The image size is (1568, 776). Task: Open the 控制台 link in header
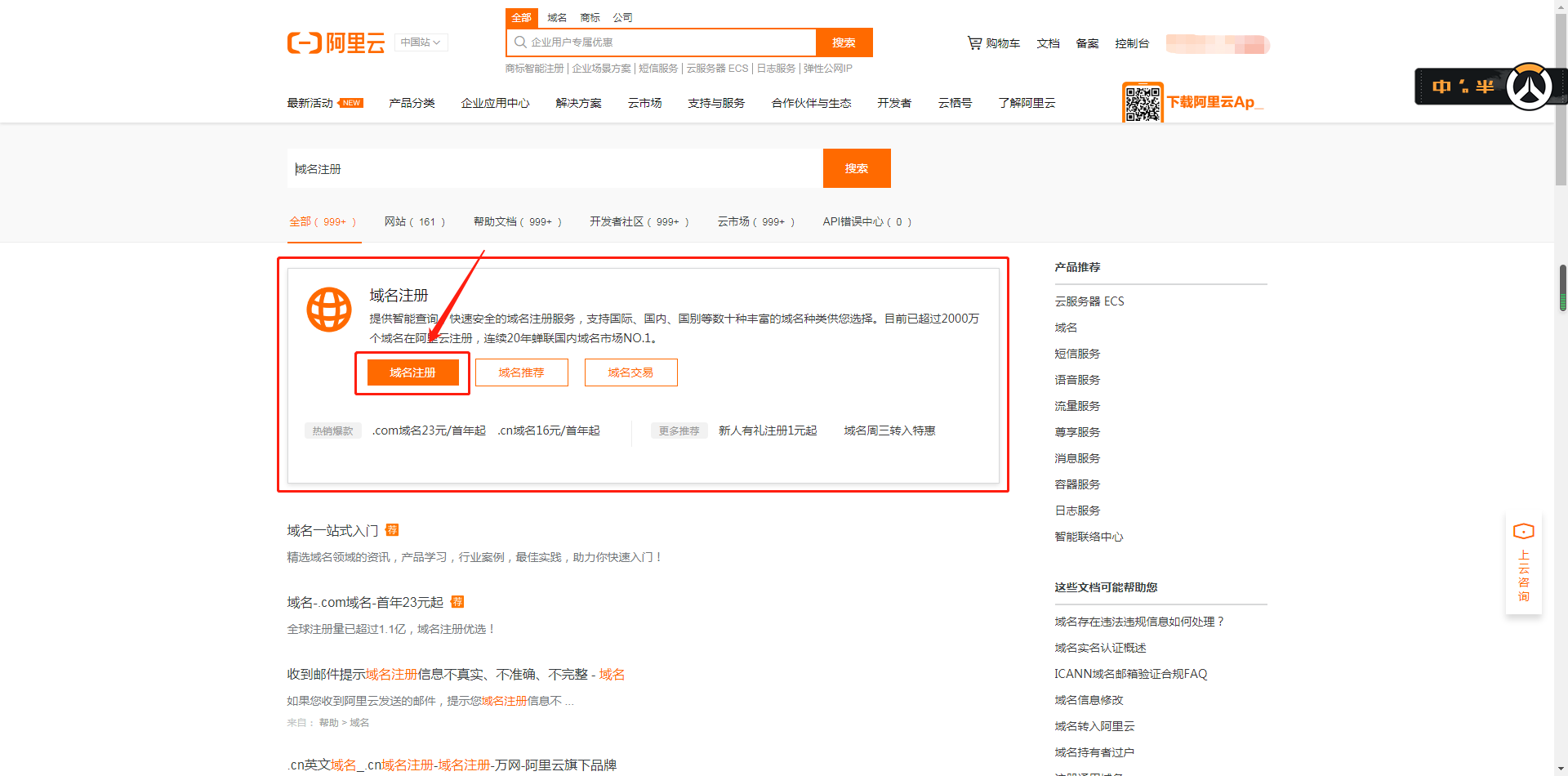tap(1132, 43)
